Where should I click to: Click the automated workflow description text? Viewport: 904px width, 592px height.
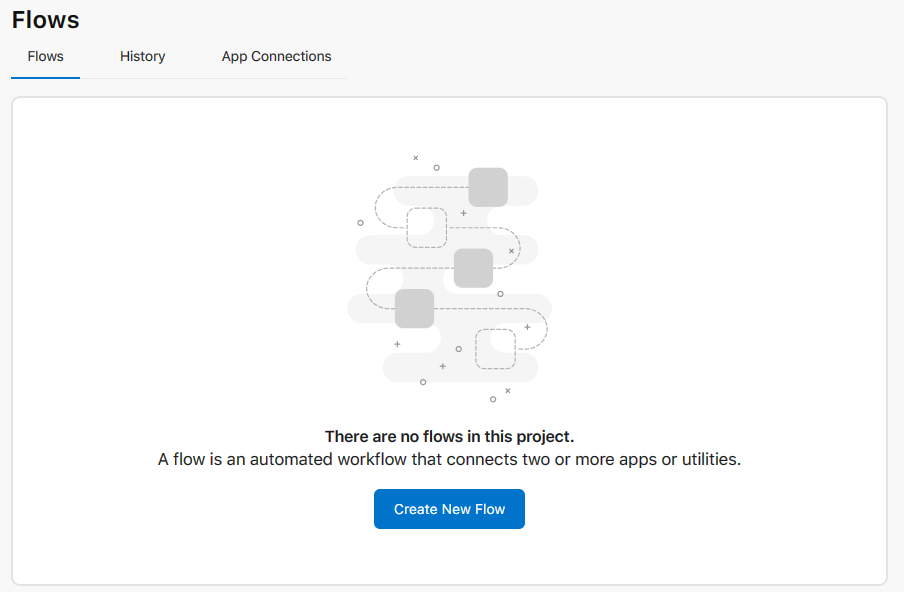pos(449,461)
